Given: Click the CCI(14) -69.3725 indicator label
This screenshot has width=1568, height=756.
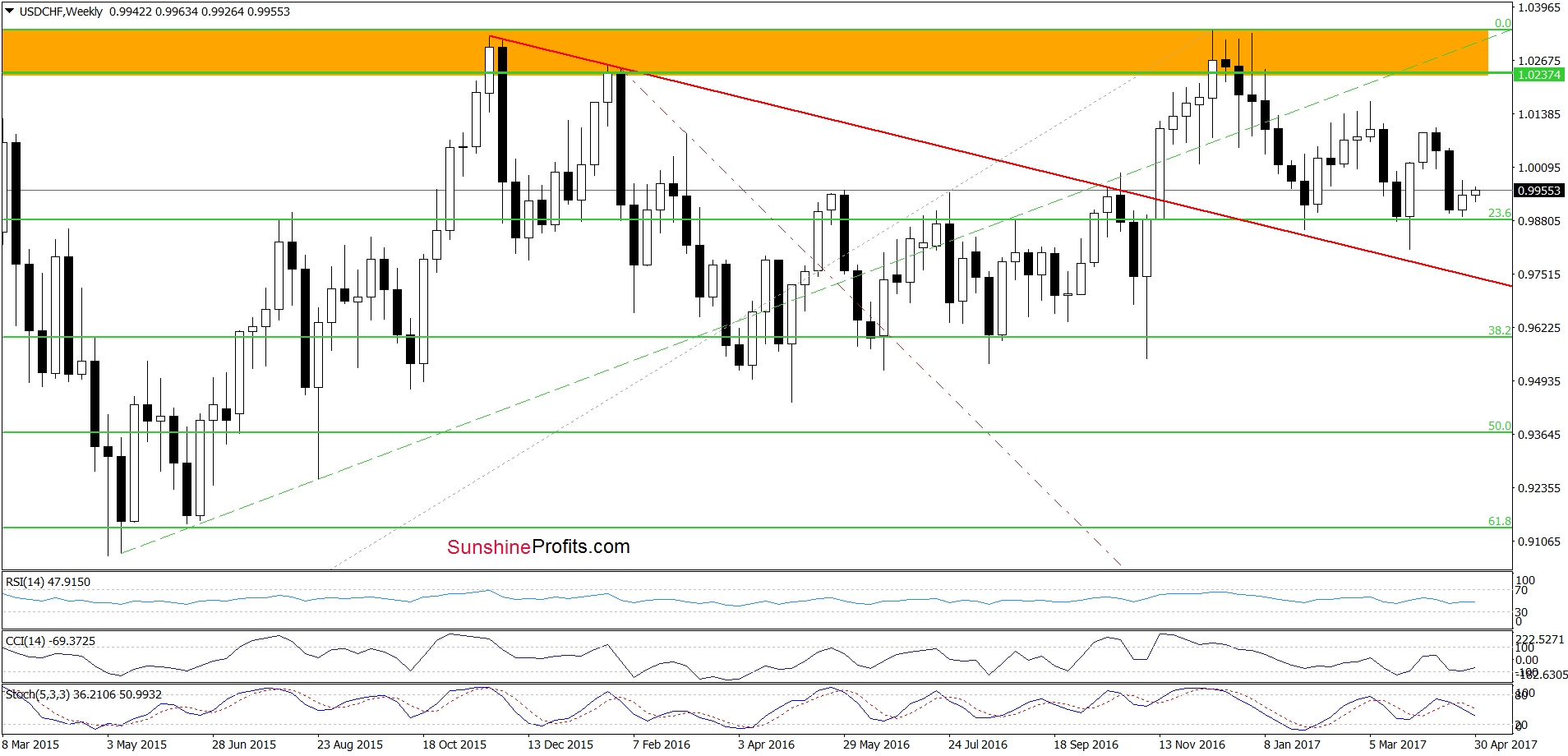Looking at the screenshot, I should click(x=50, y=641).
